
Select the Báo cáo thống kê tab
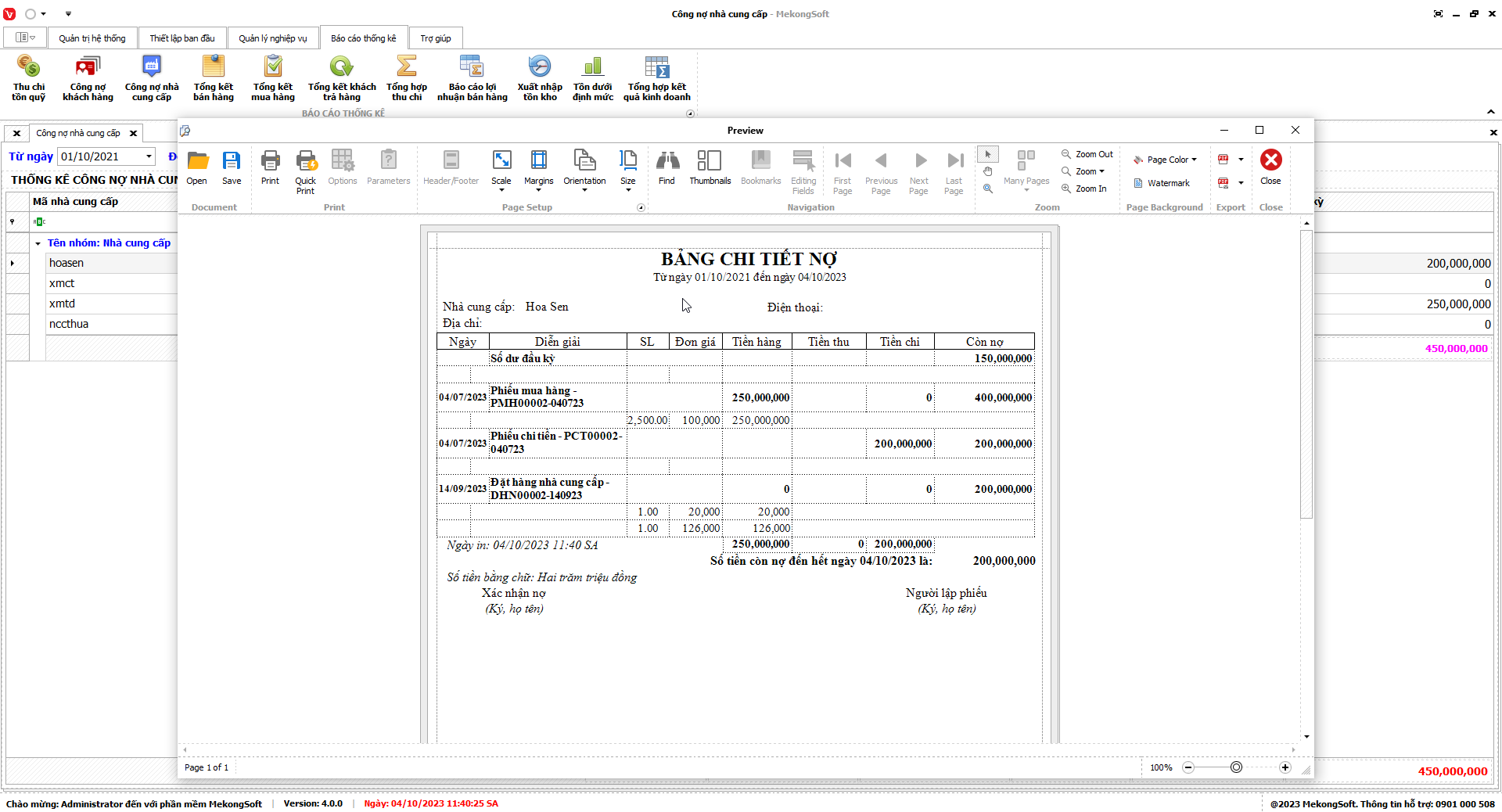[364, 38]
